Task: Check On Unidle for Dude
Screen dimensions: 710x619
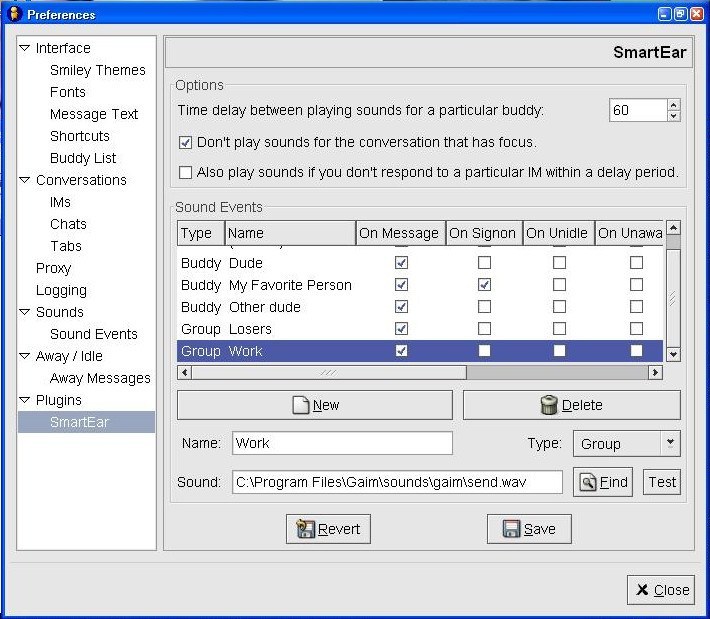Action: pos(559,263)
